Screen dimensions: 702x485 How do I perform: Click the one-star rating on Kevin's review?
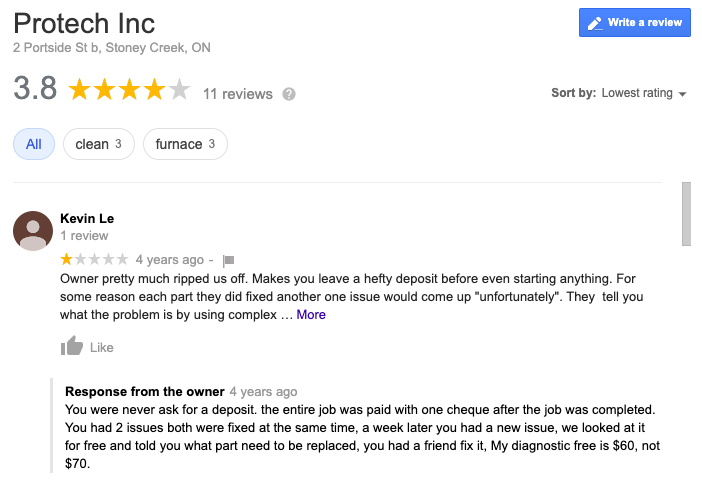tap(67, 260)
